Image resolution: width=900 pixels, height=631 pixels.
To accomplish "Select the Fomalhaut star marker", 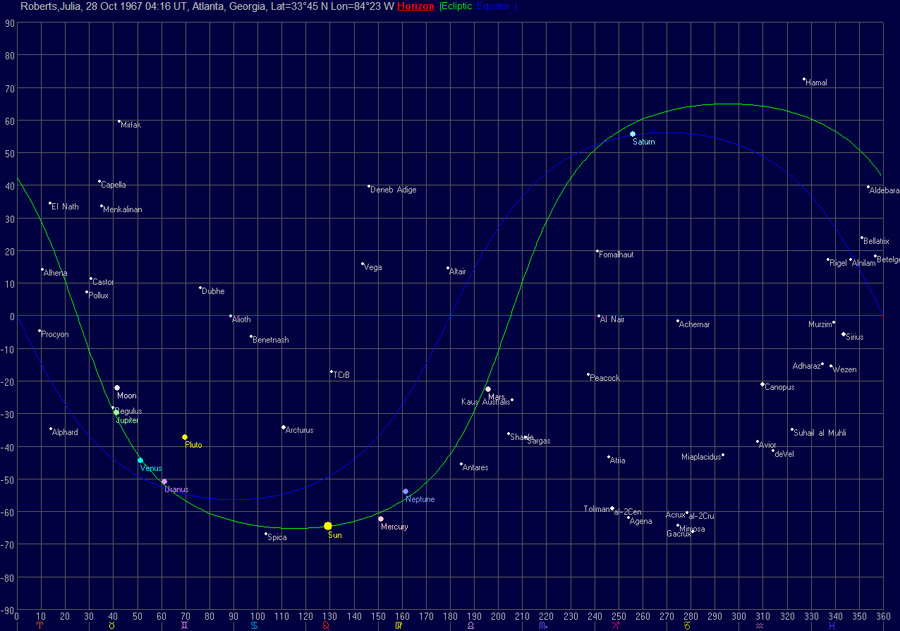I will pyautogui.click(x=597, y=252).
